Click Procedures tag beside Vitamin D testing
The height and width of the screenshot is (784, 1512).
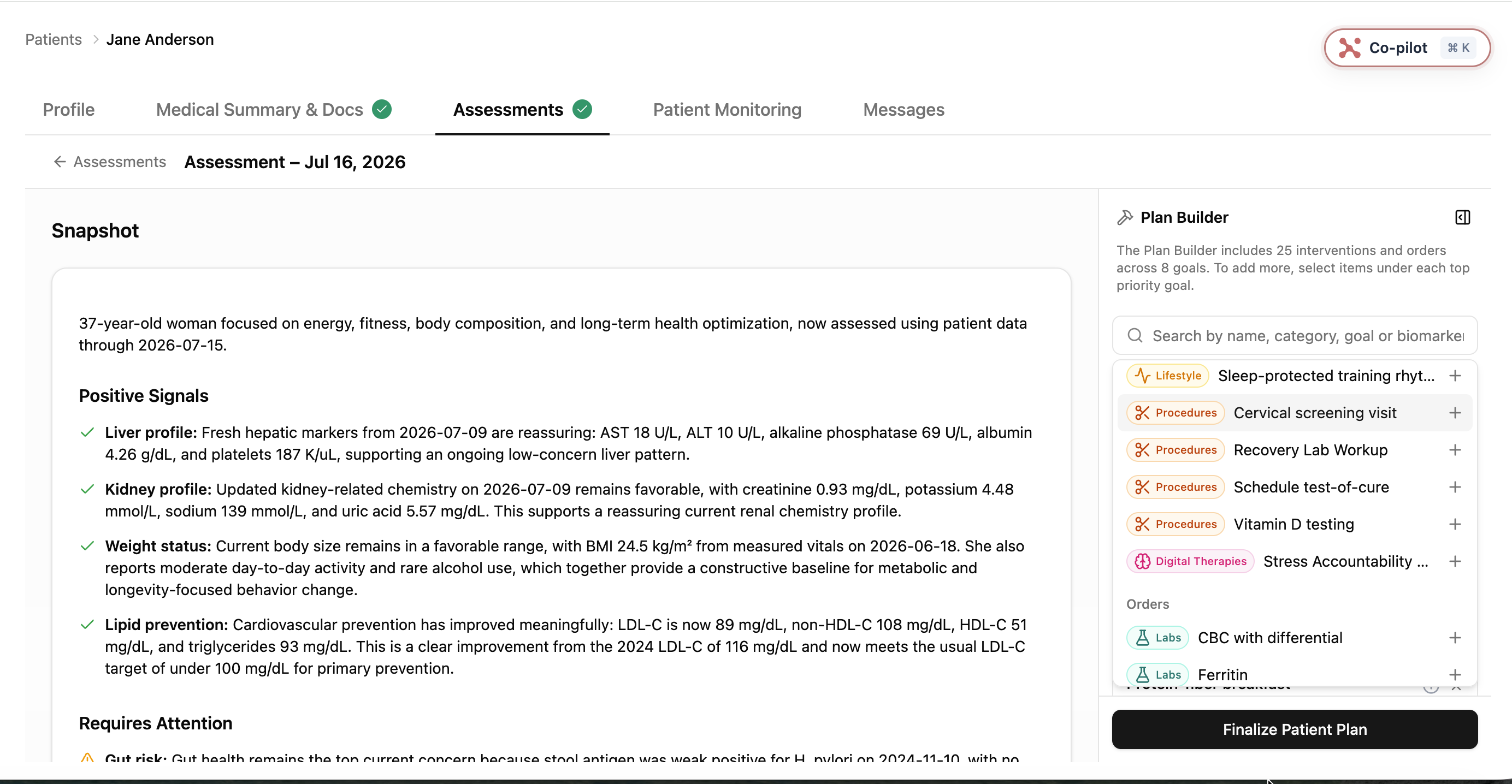[1176, 524]
